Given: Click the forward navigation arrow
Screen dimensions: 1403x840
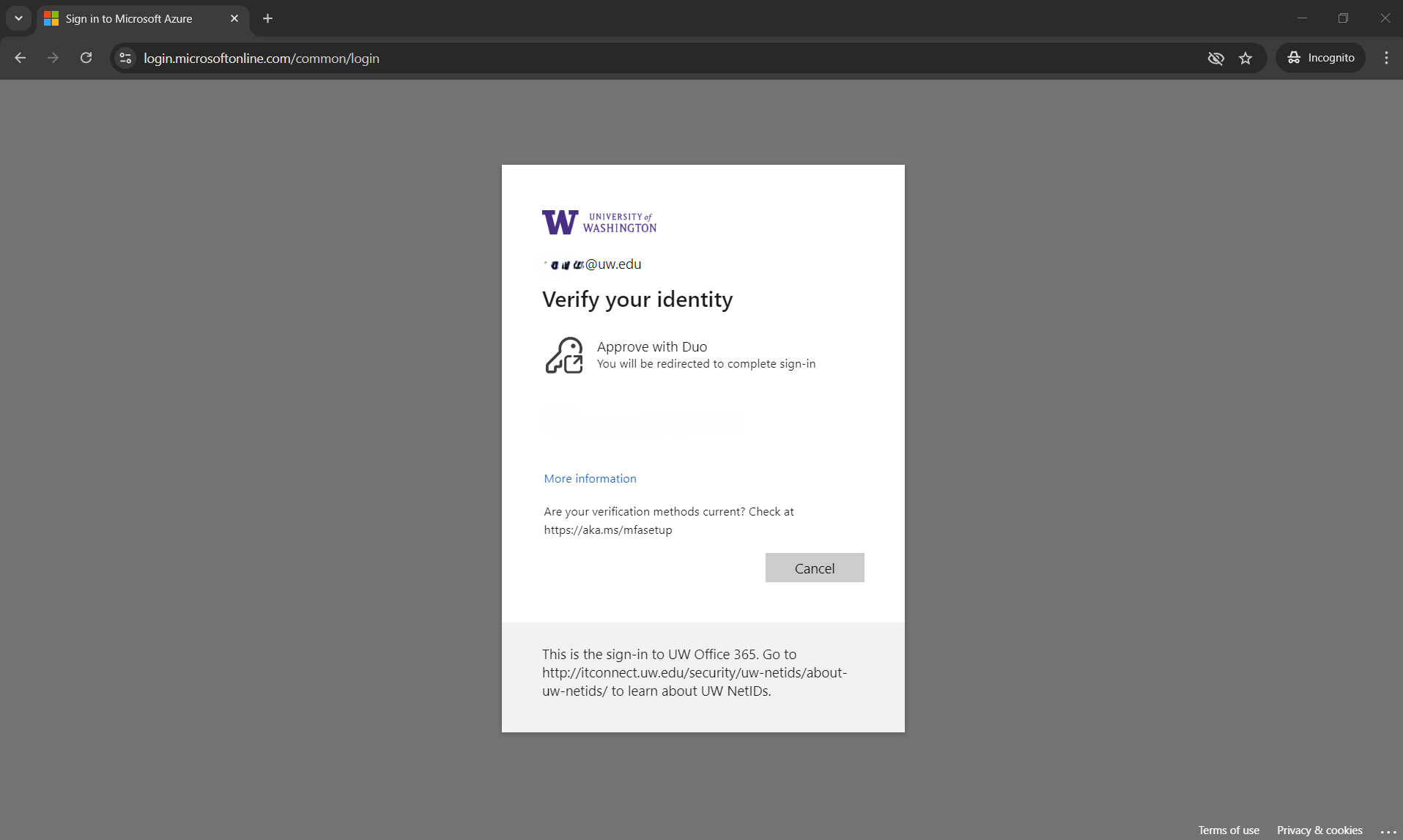Looking at the screenshot, I should coord(53,58).
